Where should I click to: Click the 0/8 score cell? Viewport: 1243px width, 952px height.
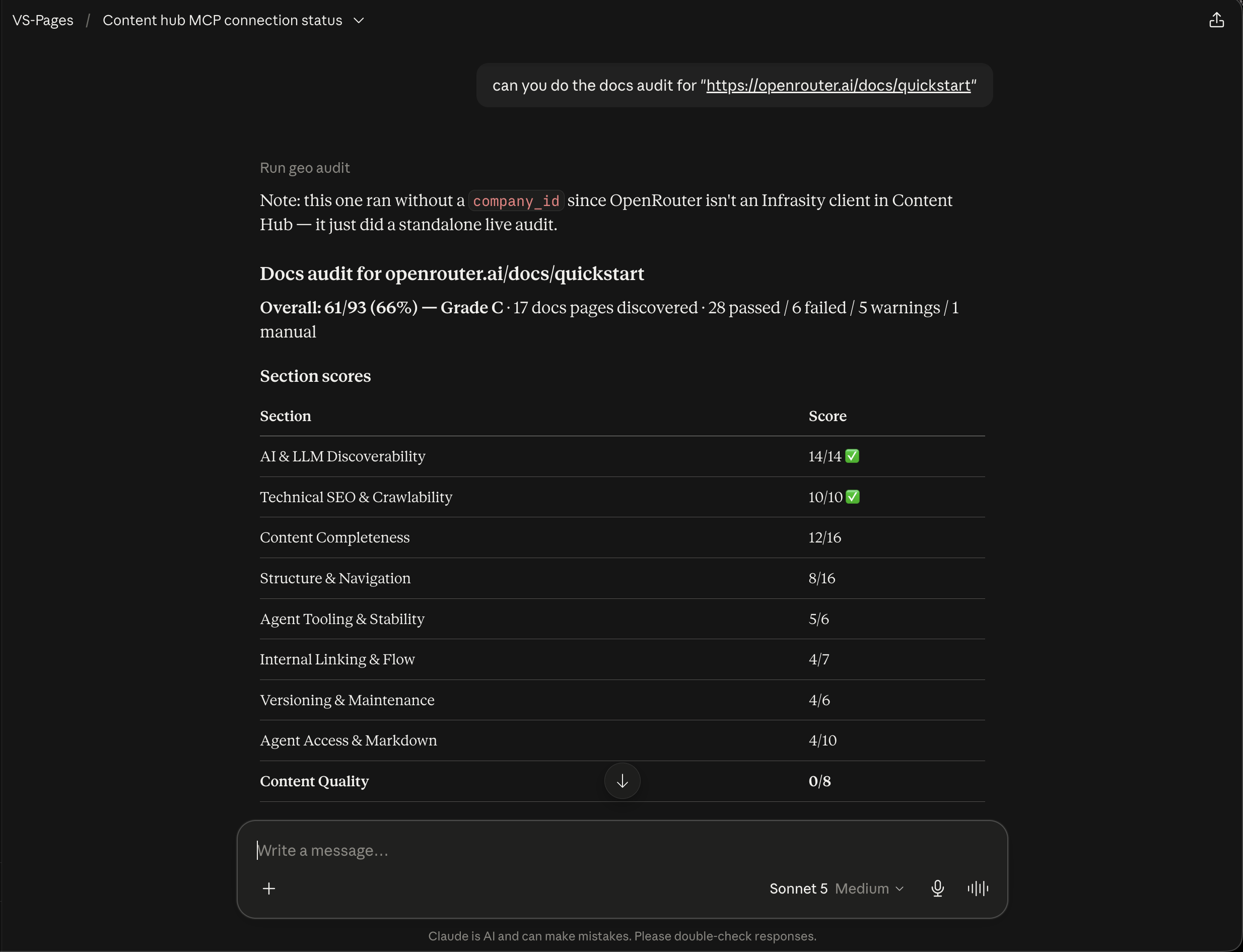(x=820, y=781)
